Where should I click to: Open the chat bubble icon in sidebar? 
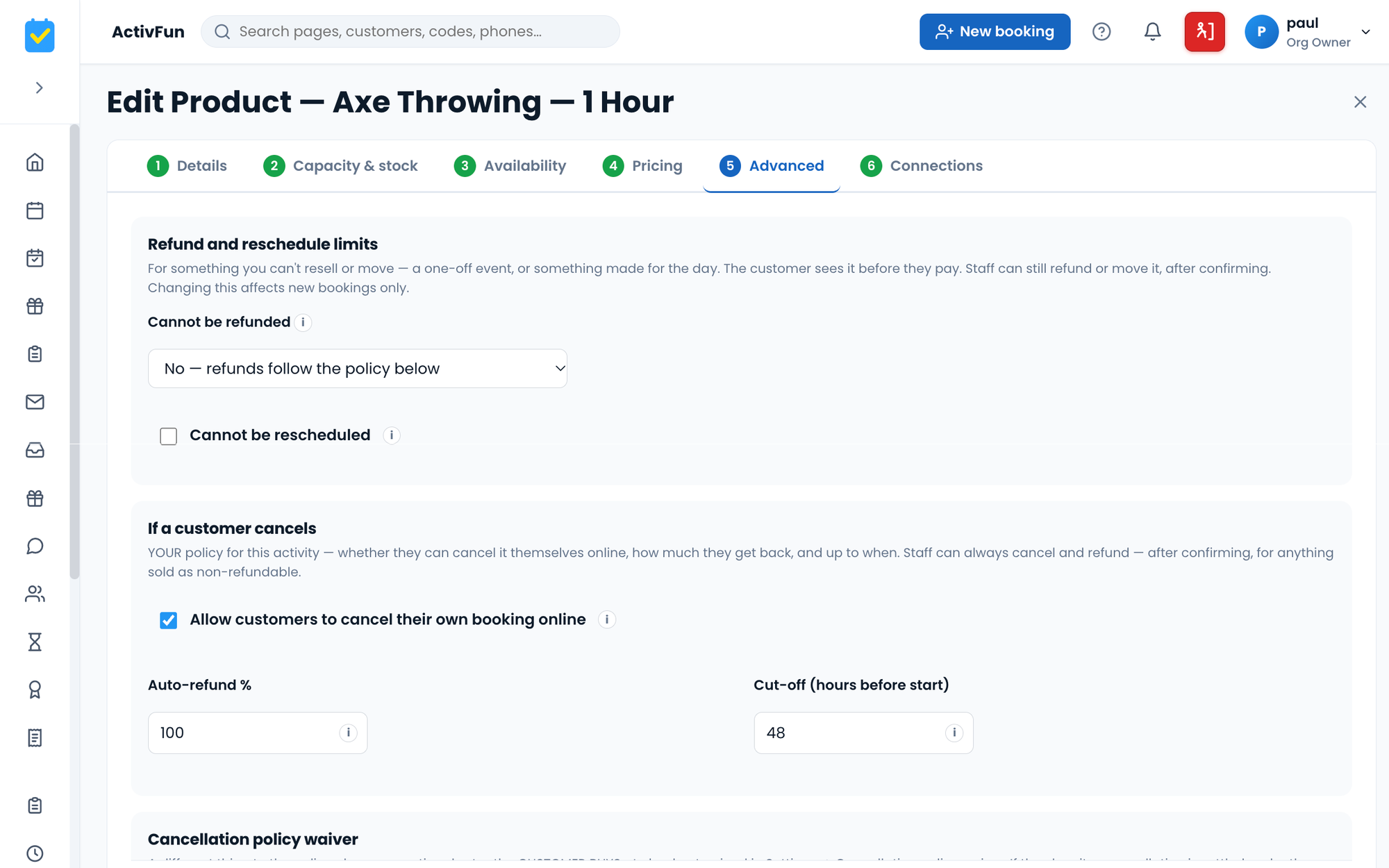(x=35, y=546)
